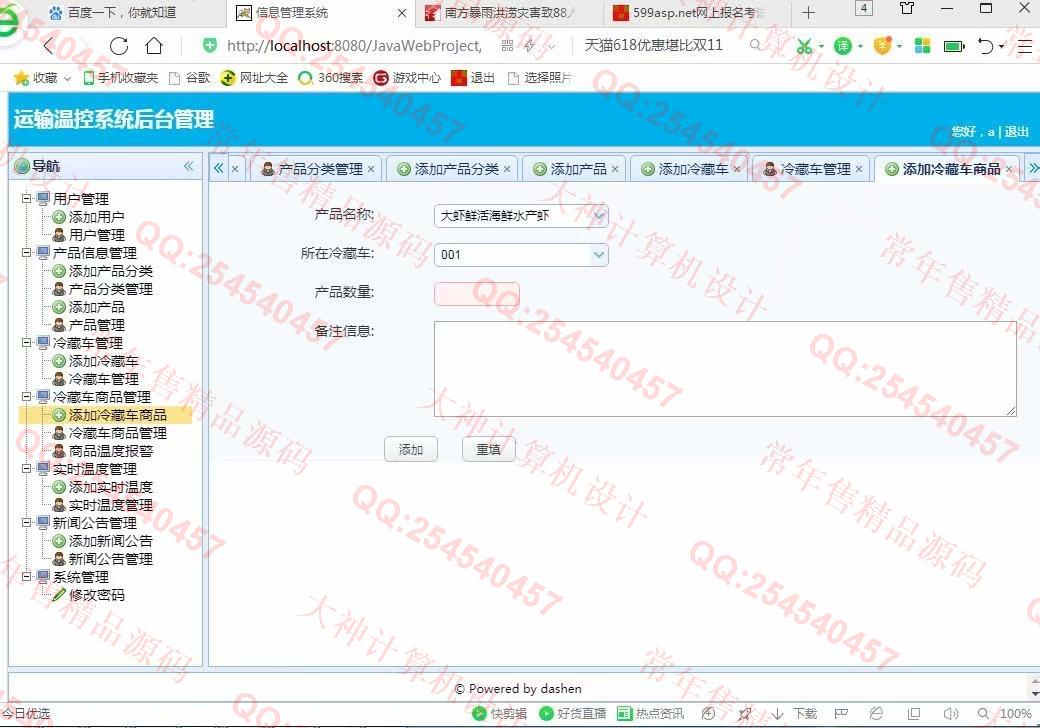Close the 冷藏车管理 tab

click(x=859, y=169)
